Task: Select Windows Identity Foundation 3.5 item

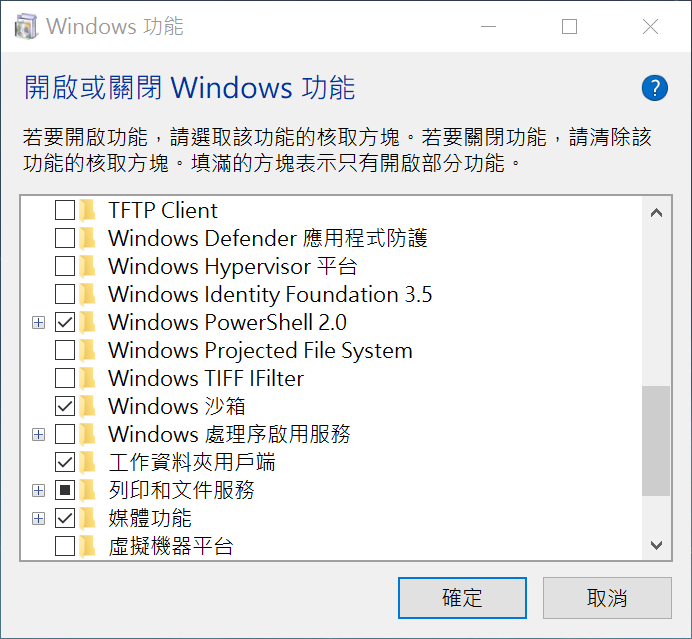Action: click(x=270, y=295)
